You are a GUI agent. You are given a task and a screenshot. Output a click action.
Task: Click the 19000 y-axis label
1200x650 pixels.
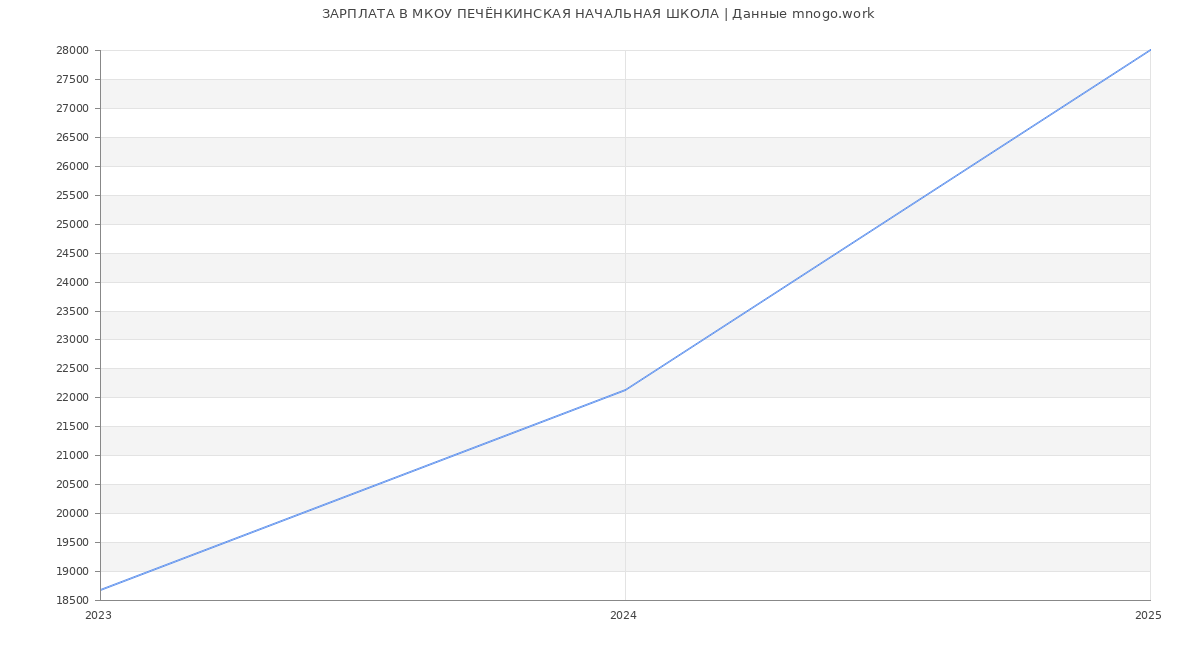(x=73, y=572)
